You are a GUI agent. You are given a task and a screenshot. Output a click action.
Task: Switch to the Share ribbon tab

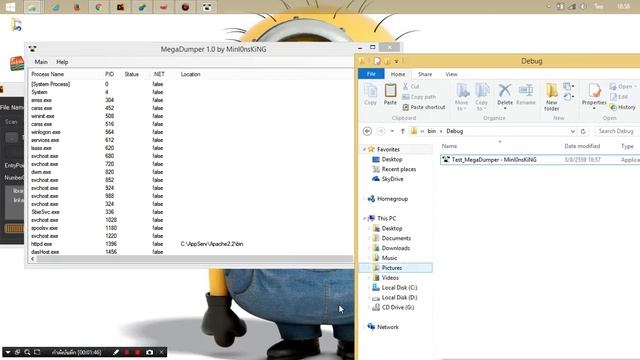click(425, 74)
